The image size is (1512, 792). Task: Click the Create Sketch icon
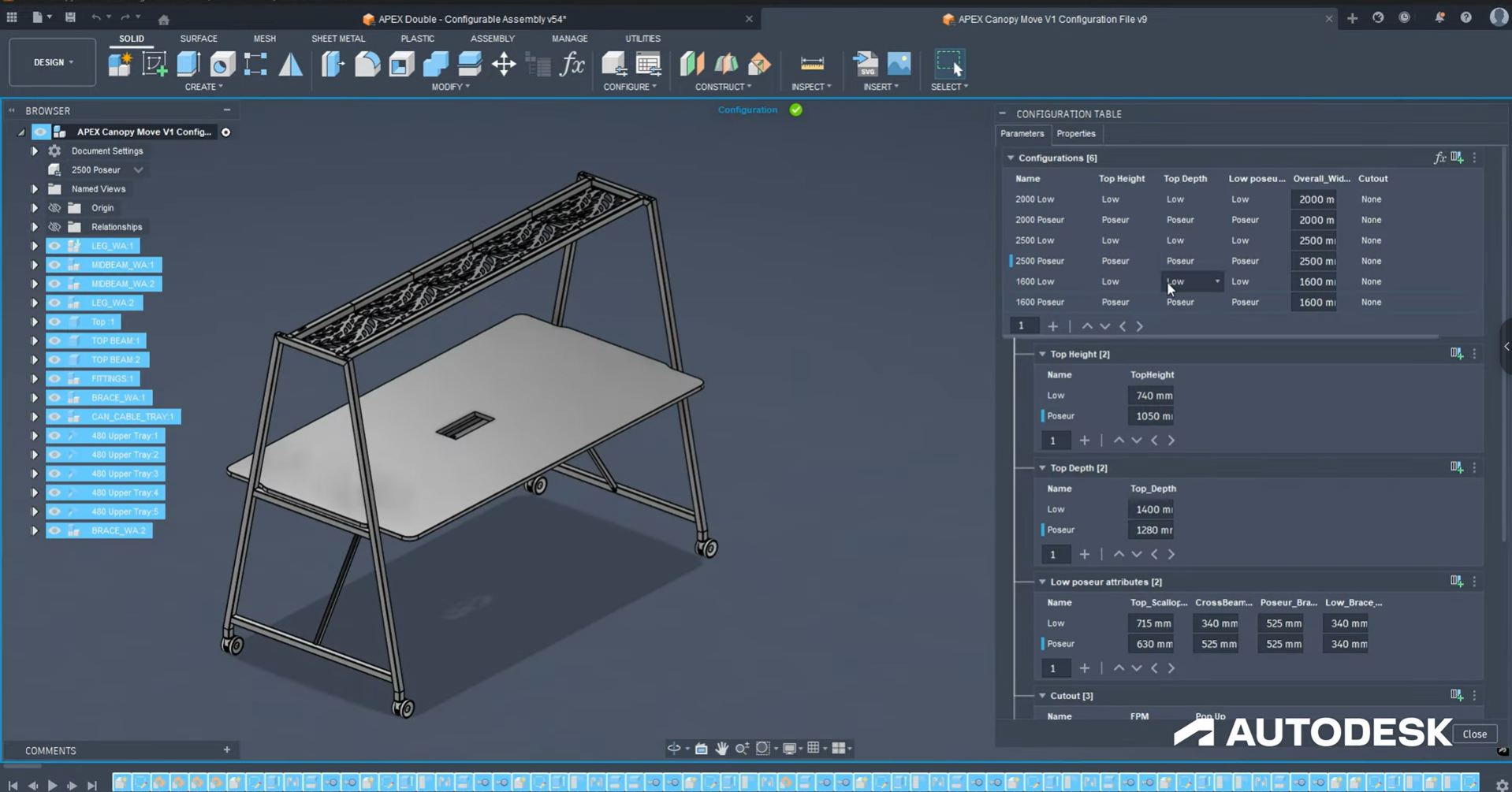[154, 63]
